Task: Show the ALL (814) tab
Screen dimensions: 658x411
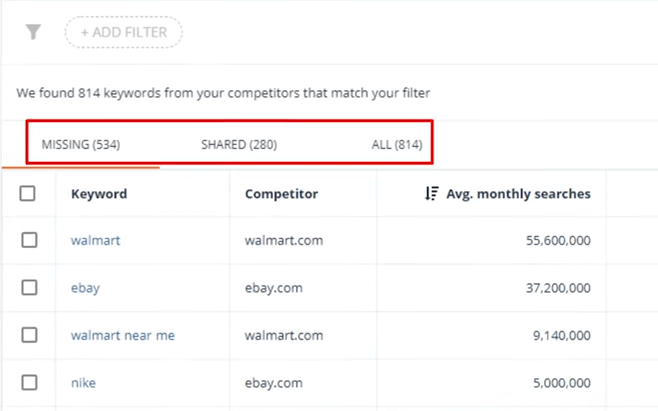Action: 397,144
